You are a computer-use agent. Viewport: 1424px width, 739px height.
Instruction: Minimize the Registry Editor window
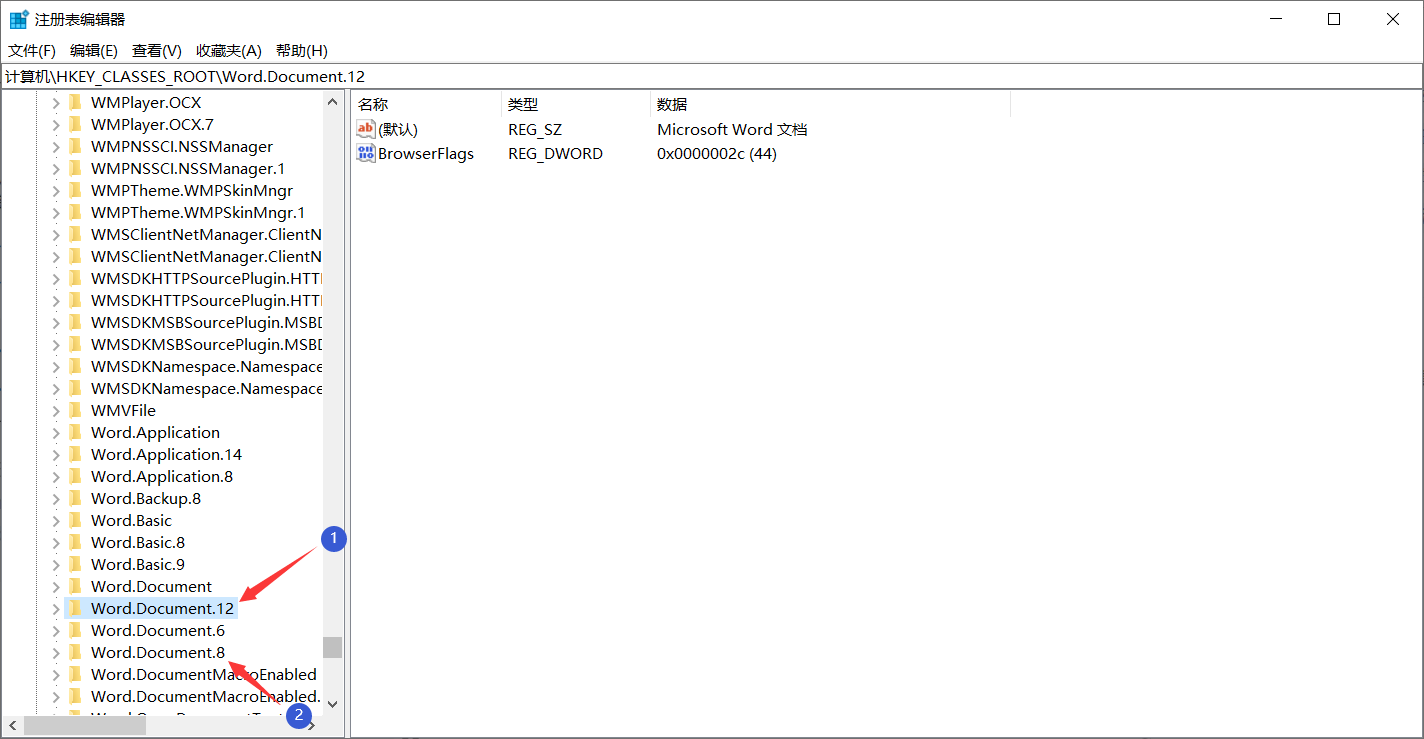[1275, 19]
